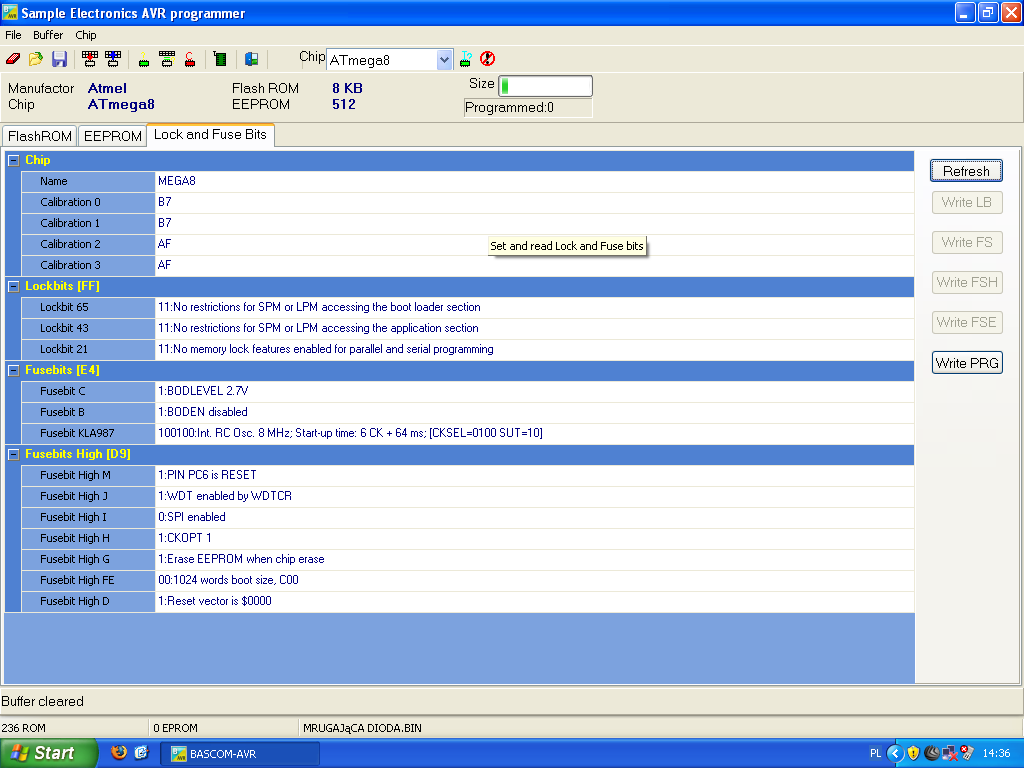
Task: Click the Write FS button
Action: pyautogui.click(x=967, y=242)
